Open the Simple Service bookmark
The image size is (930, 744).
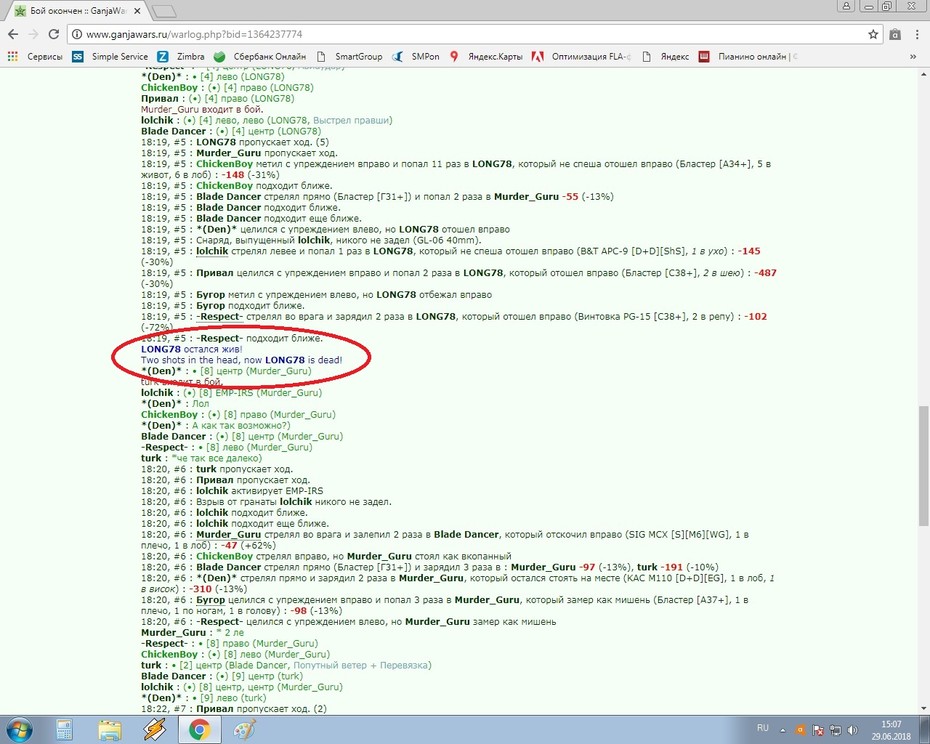point(110,56)
